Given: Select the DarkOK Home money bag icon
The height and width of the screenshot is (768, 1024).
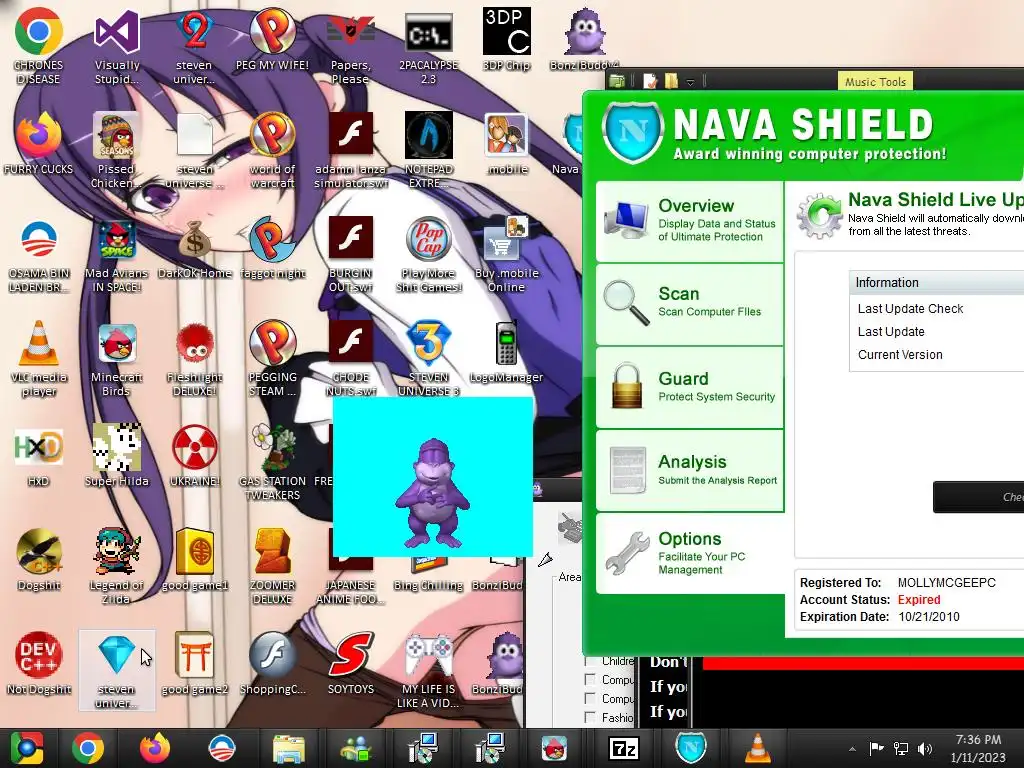Looking at the screenshot, I should tap(195, 249).
